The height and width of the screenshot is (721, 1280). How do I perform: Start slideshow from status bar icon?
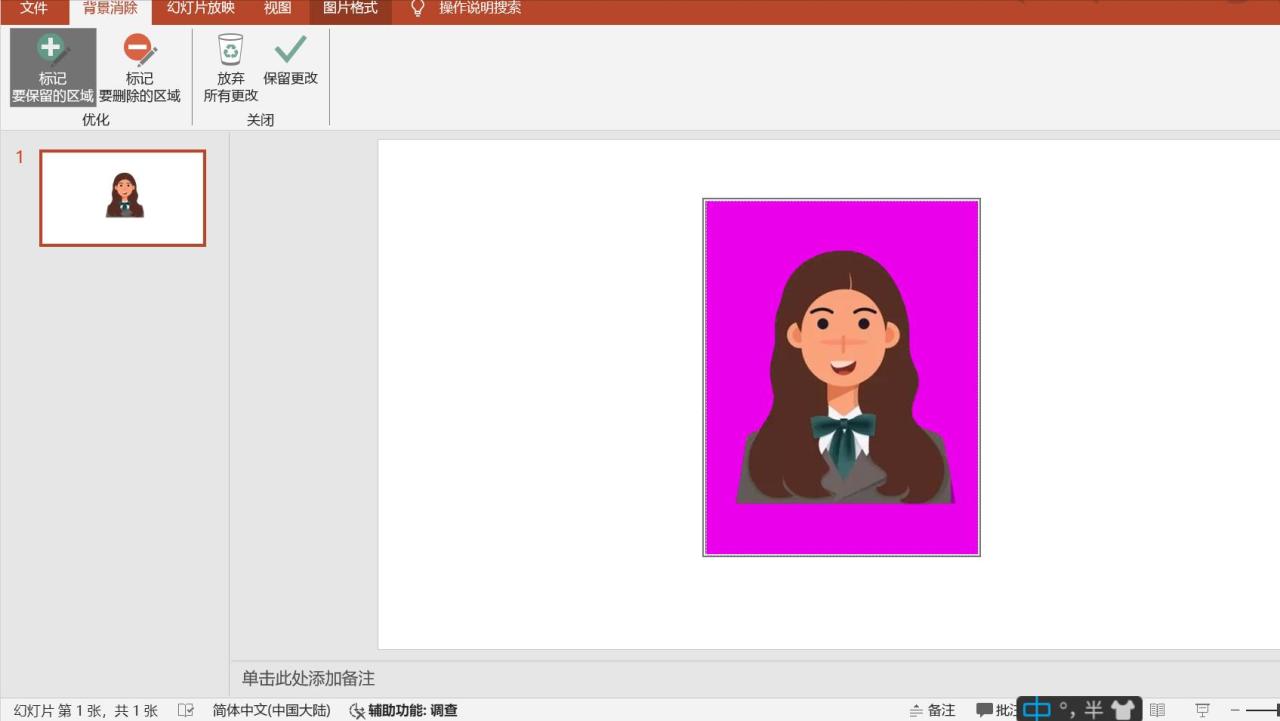click(1202, 710)
